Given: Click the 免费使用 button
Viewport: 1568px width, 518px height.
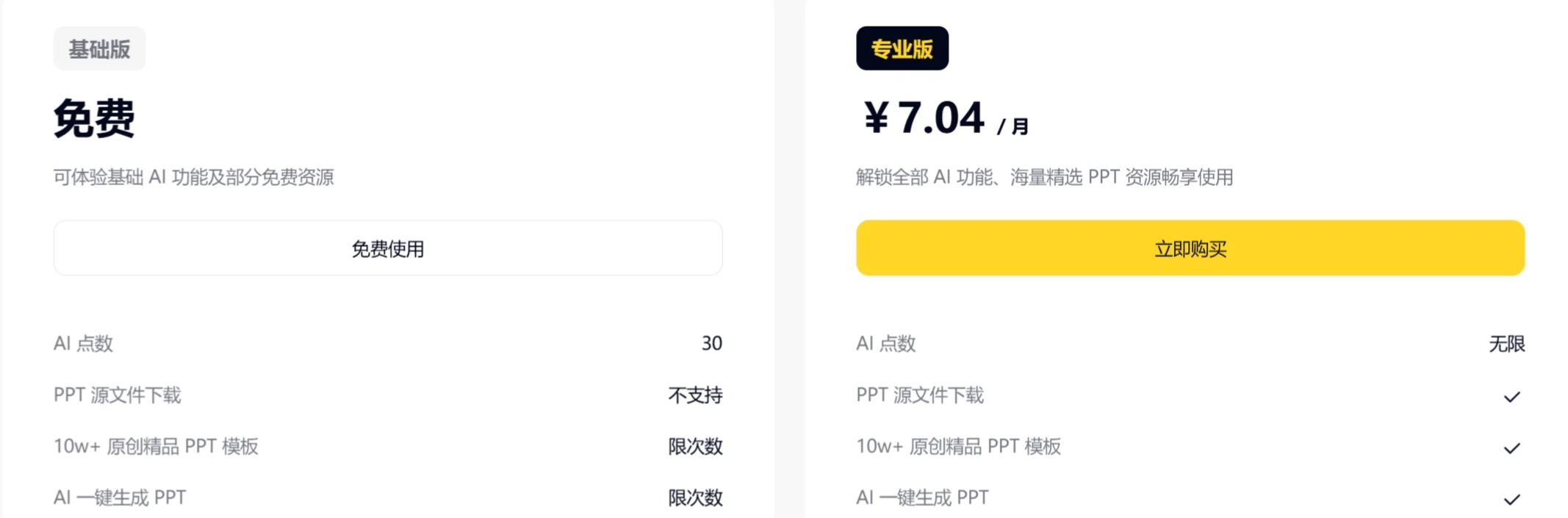Looking at the screenshot, I should point(387,248).
